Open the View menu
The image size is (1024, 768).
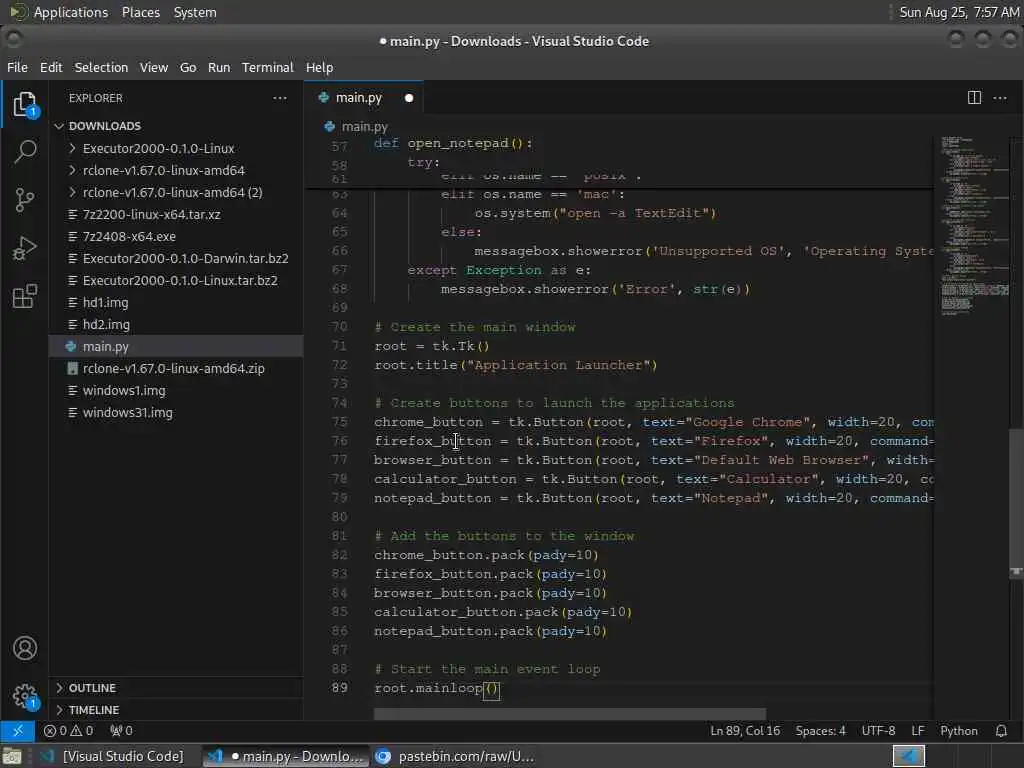coord(153,67)
